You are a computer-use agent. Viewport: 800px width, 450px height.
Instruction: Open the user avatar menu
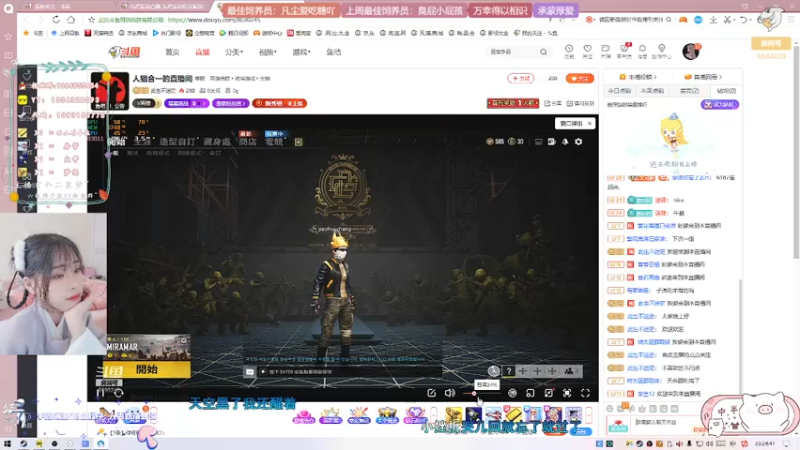pos(691,51)
